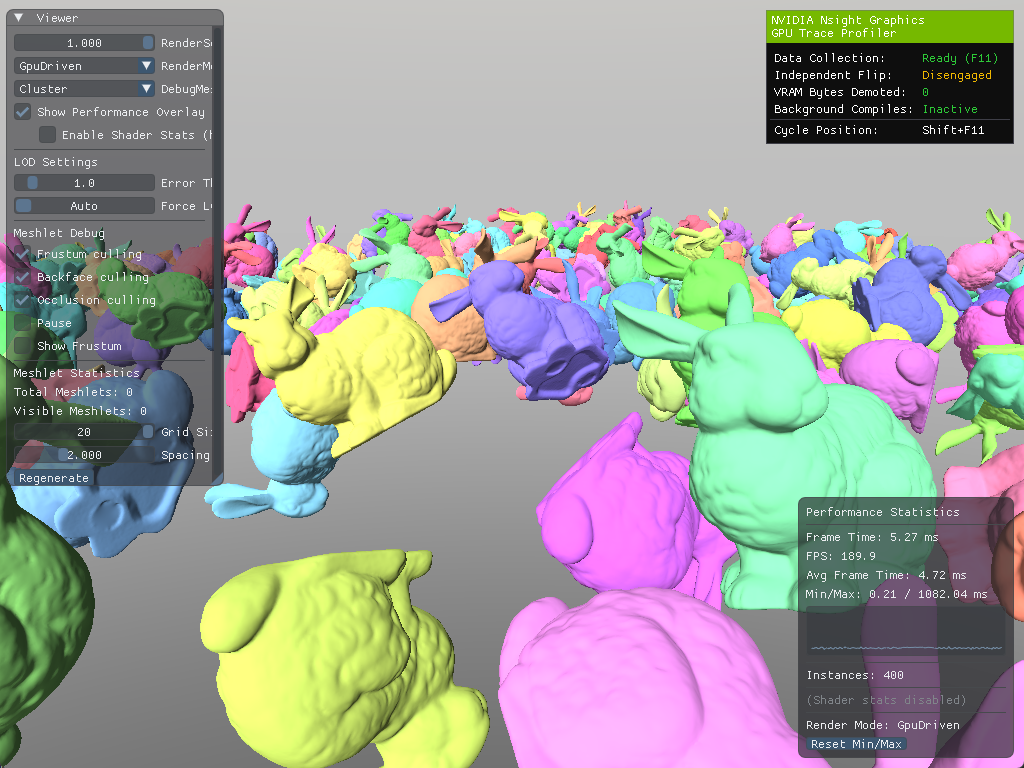Collapse the Viewer panel using the triangle

coord(20,18)
